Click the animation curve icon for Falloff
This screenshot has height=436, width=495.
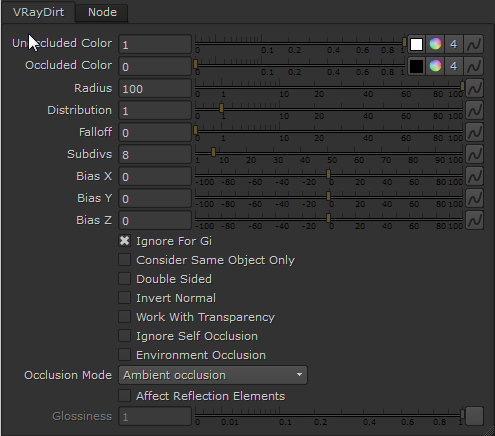click(474, 132)
